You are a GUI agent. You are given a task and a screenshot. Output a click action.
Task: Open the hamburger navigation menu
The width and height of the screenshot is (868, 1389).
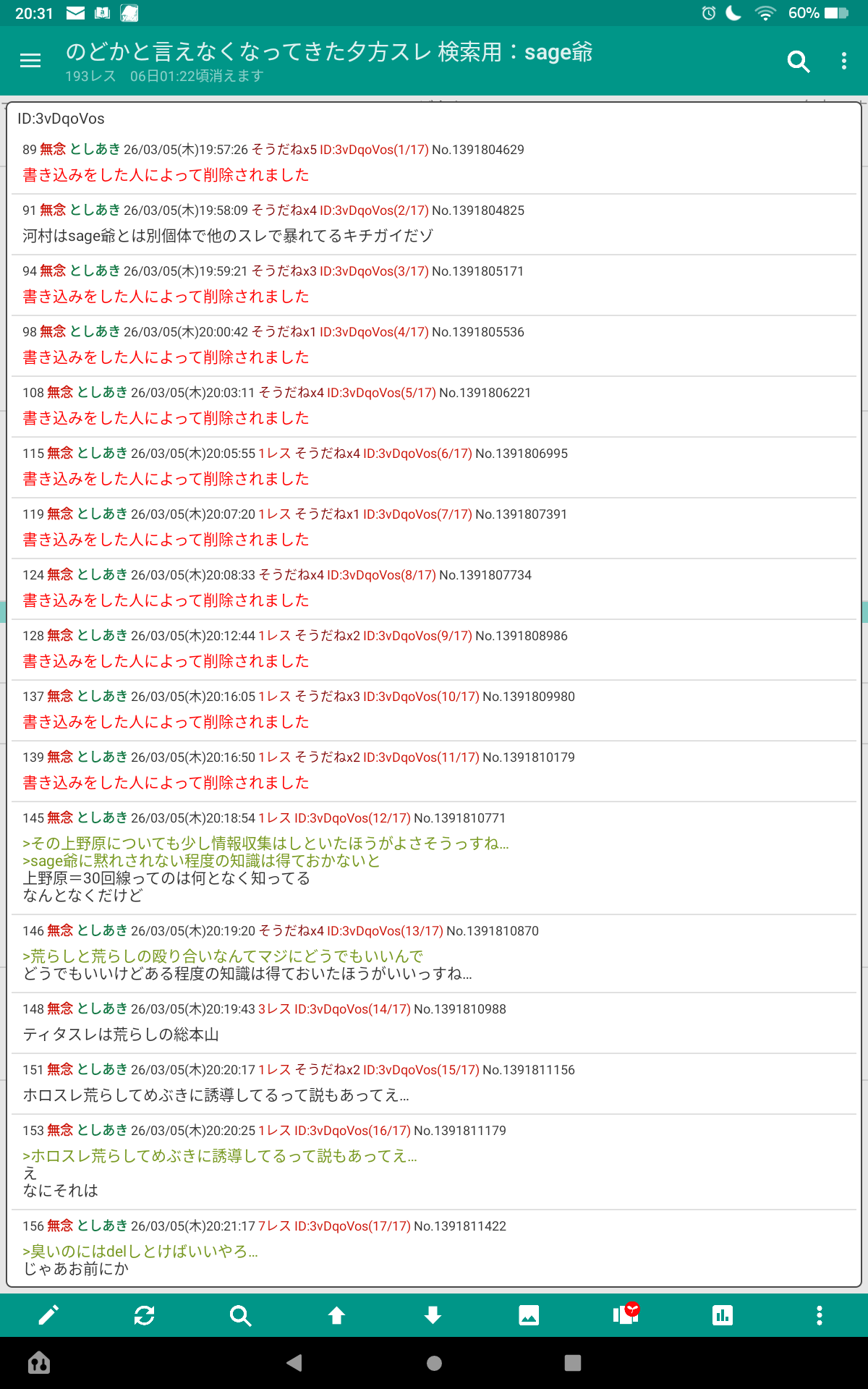click(30, 61)
